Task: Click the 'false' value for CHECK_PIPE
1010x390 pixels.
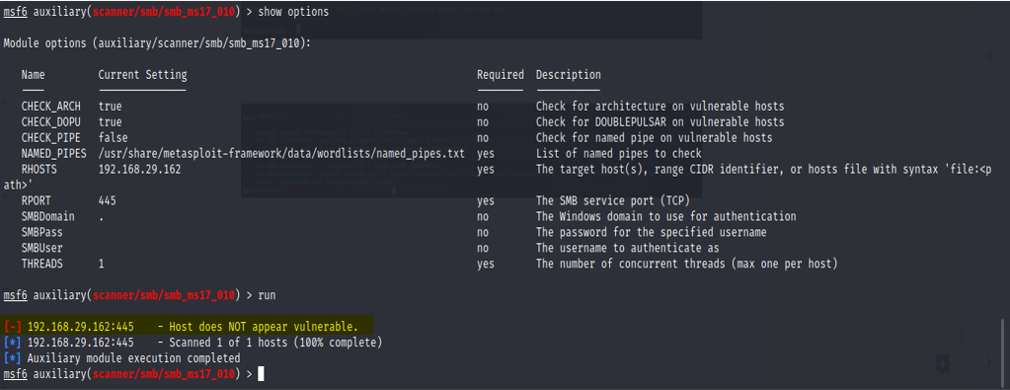Action: (113, 138)
